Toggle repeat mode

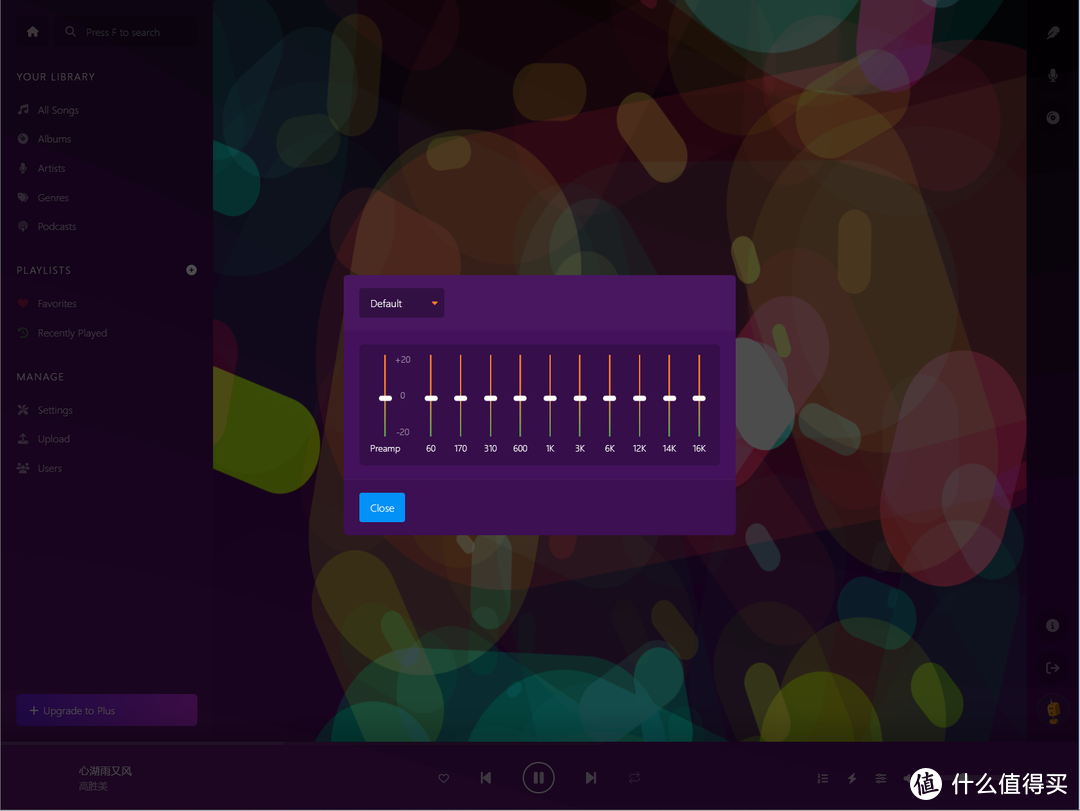(x=634, y=778)
